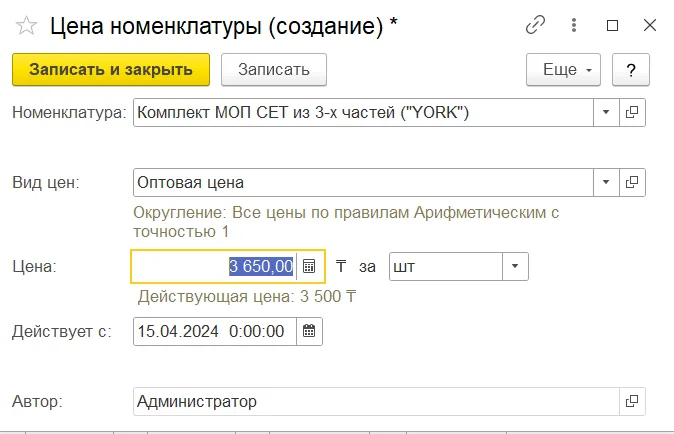Click the date field 15.04.2024 0:00:00

(x=215, y=331)
